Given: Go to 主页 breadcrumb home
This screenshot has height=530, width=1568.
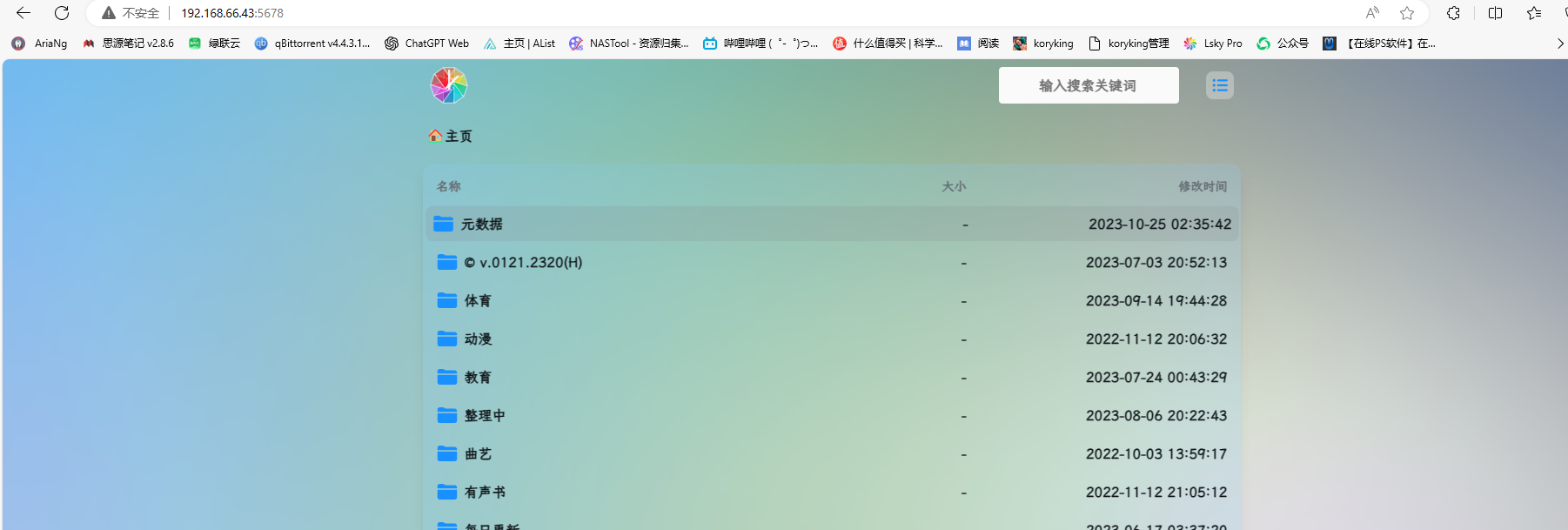Looking at the screenshot, I should [451, 136].
